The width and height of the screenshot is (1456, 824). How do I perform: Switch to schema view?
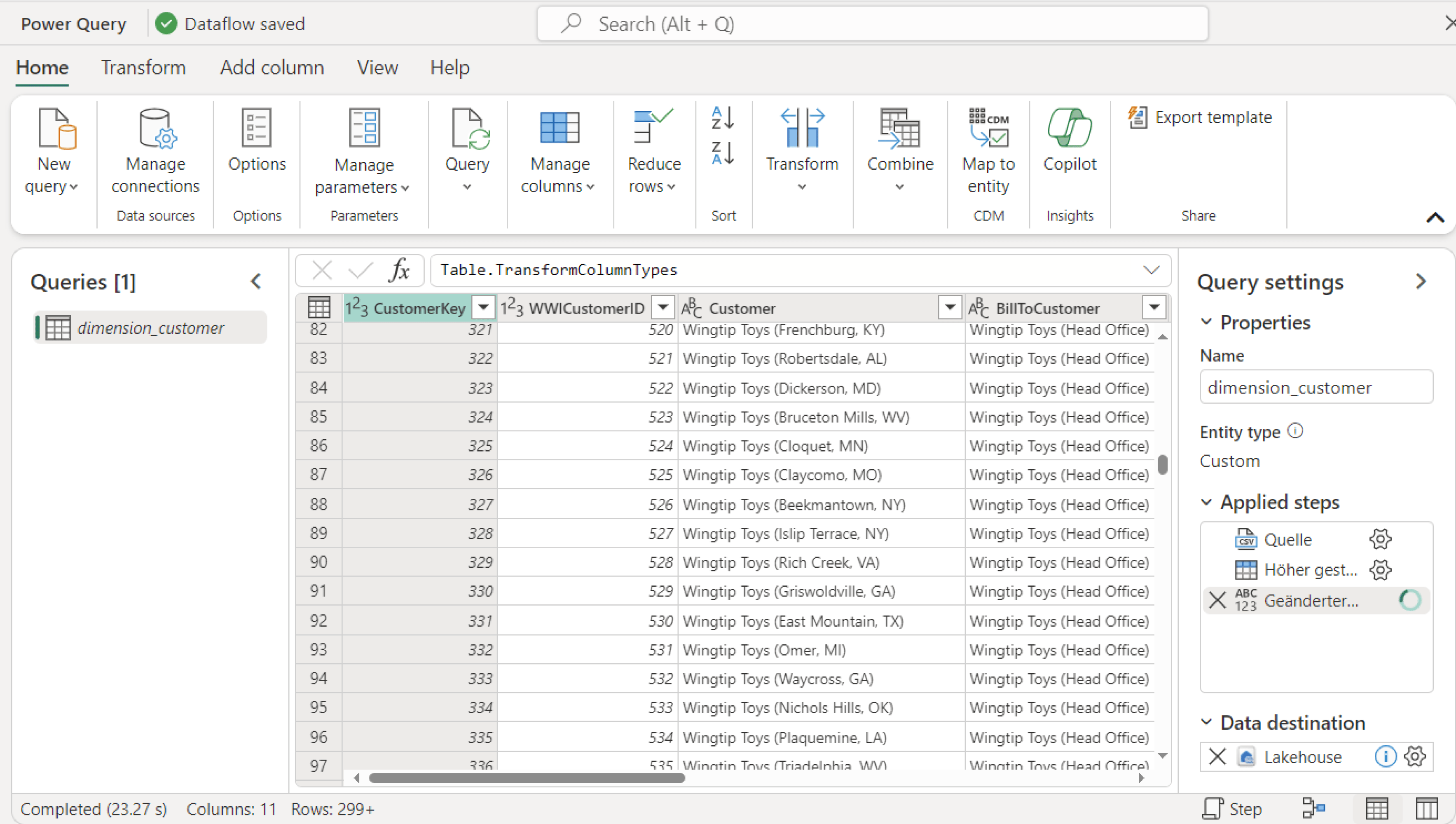click(1426, 809)
